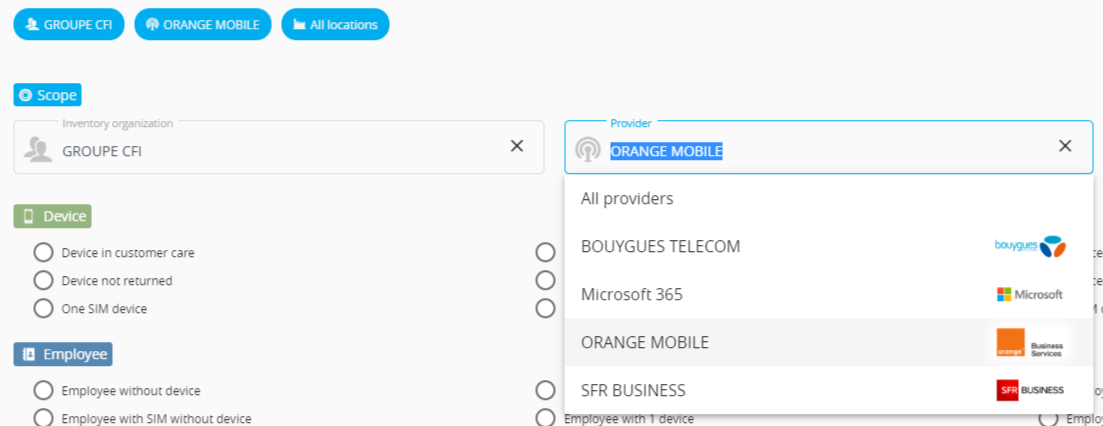Click the Bouygues Telecom logo icon
Viewport: 1103px width, 426px height.
(1030, 246)
